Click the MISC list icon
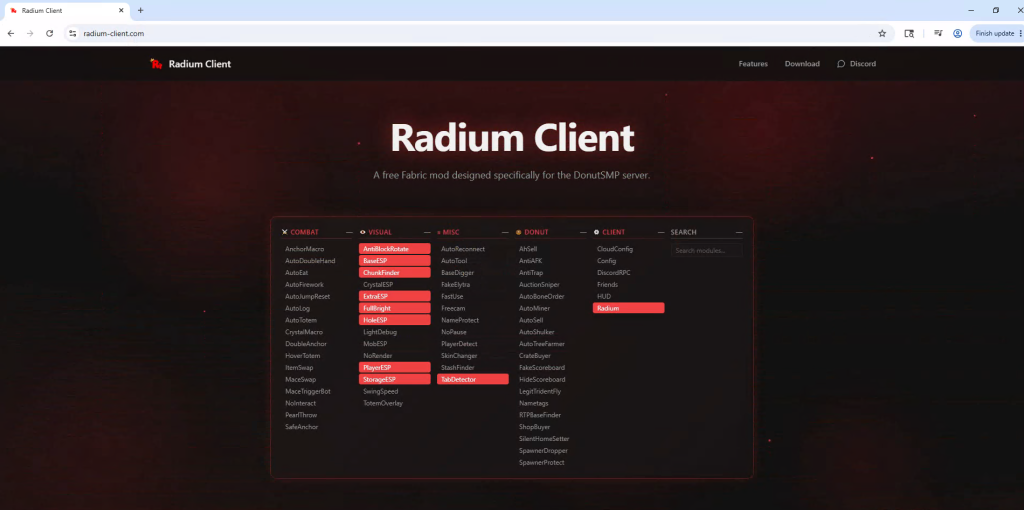This screenshot has height=510, width=1024. click(439, 232)
